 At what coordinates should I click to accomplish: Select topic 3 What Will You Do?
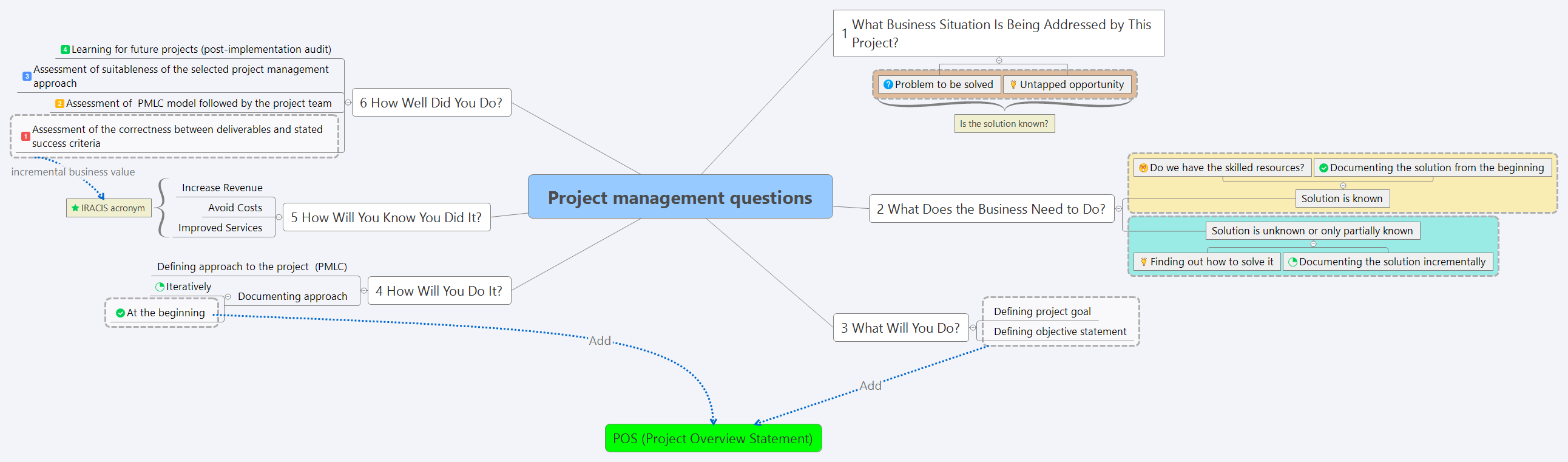pyautogui.click(x=901, y=327)
